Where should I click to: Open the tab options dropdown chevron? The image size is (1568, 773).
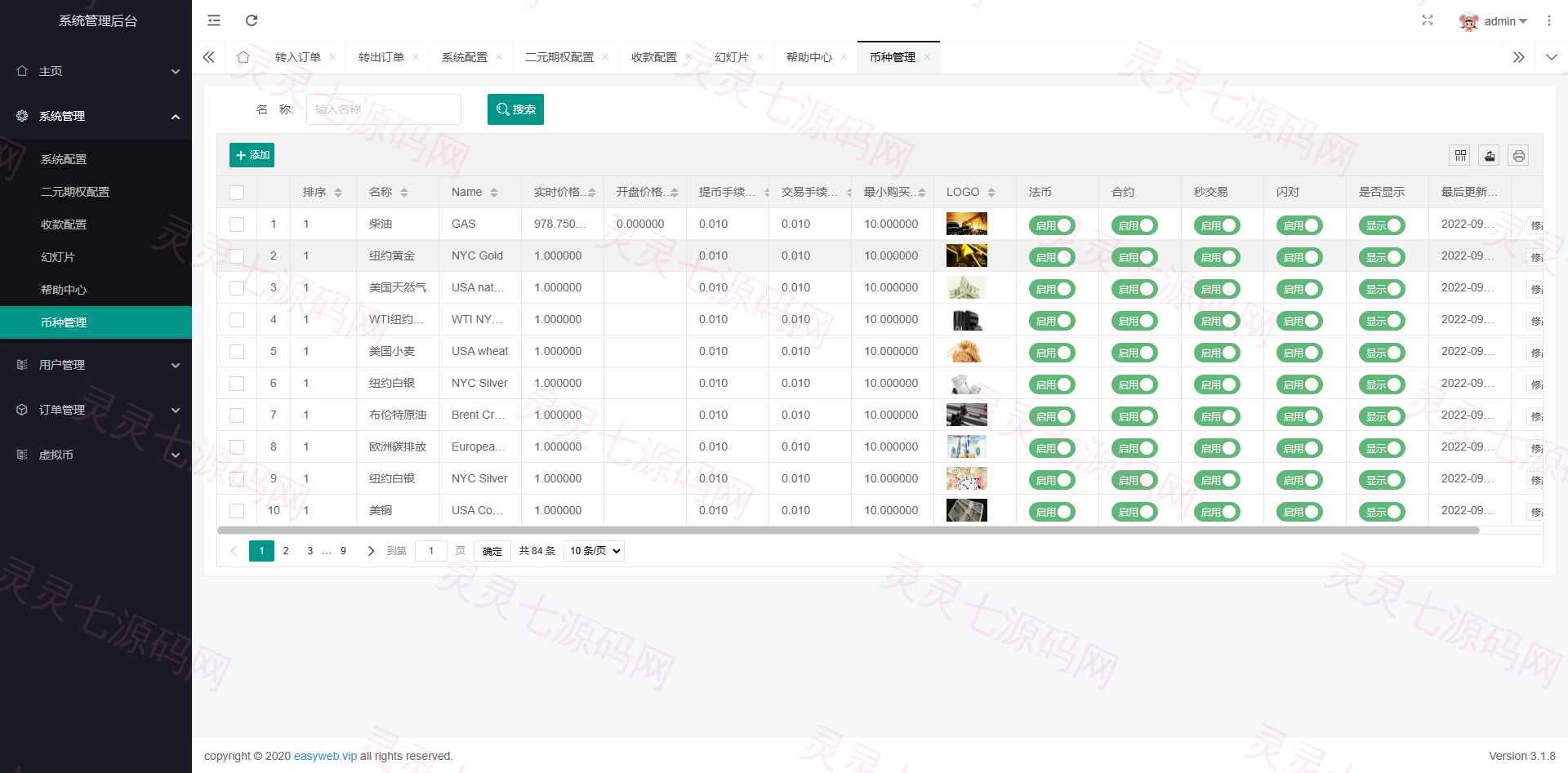(x=1552, y=57)
